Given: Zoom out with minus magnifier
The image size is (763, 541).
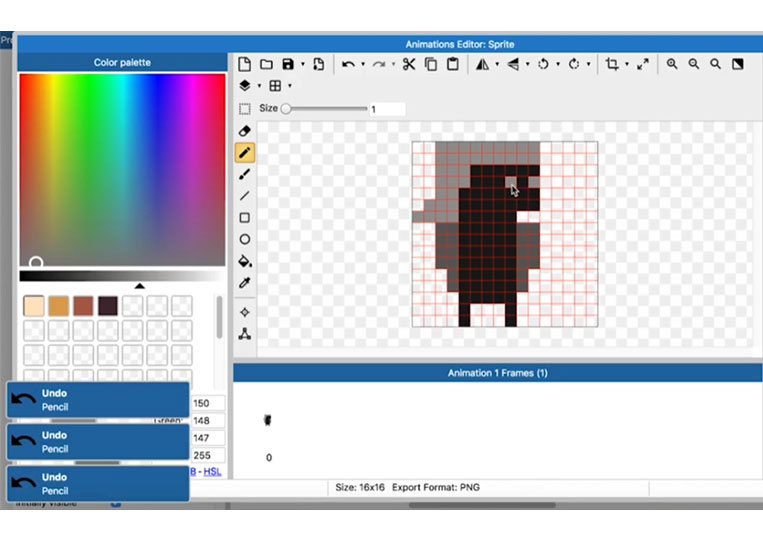Looking at the screenshot, I should click(x=694, y=64).
